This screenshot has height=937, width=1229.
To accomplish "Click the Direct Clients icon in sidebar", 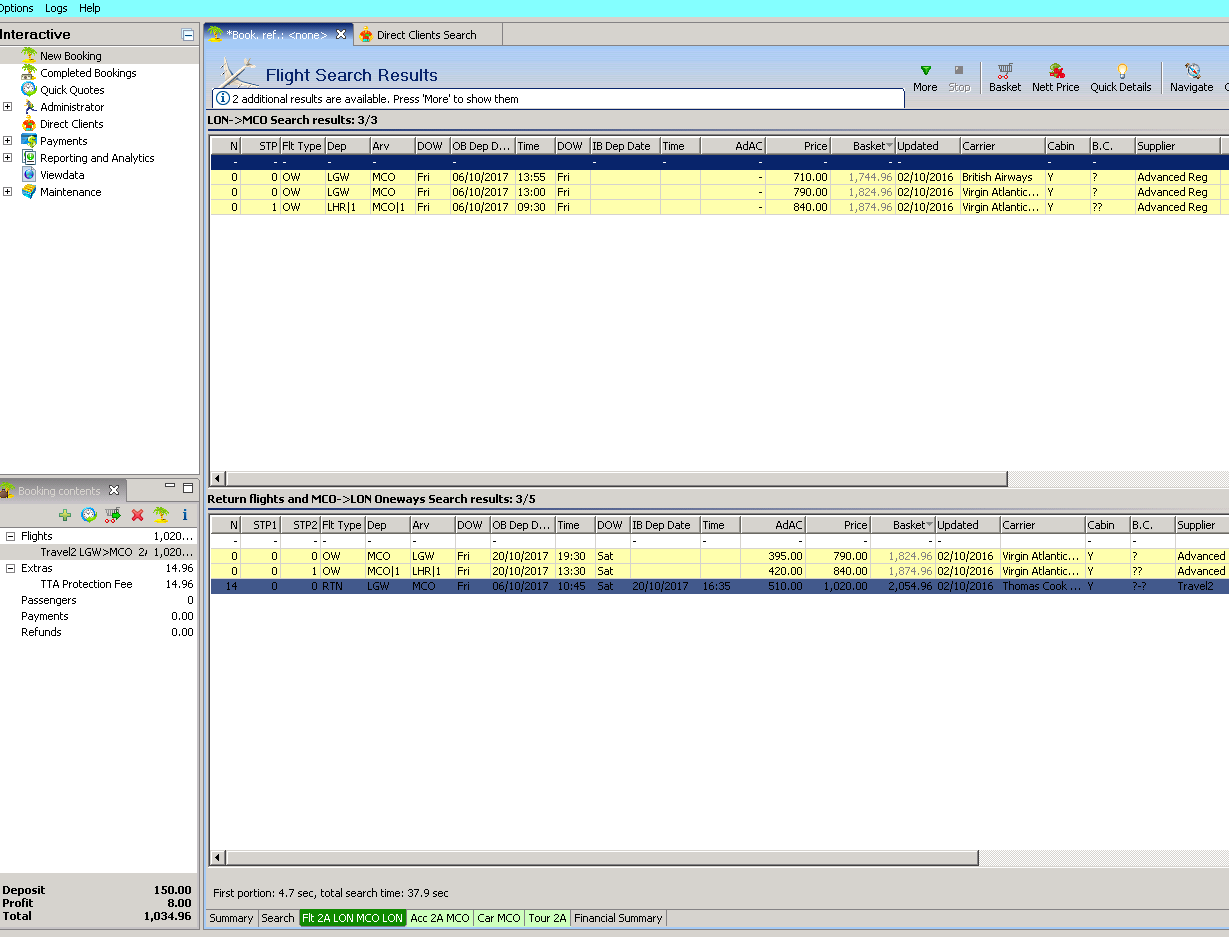I will point(29,124).
